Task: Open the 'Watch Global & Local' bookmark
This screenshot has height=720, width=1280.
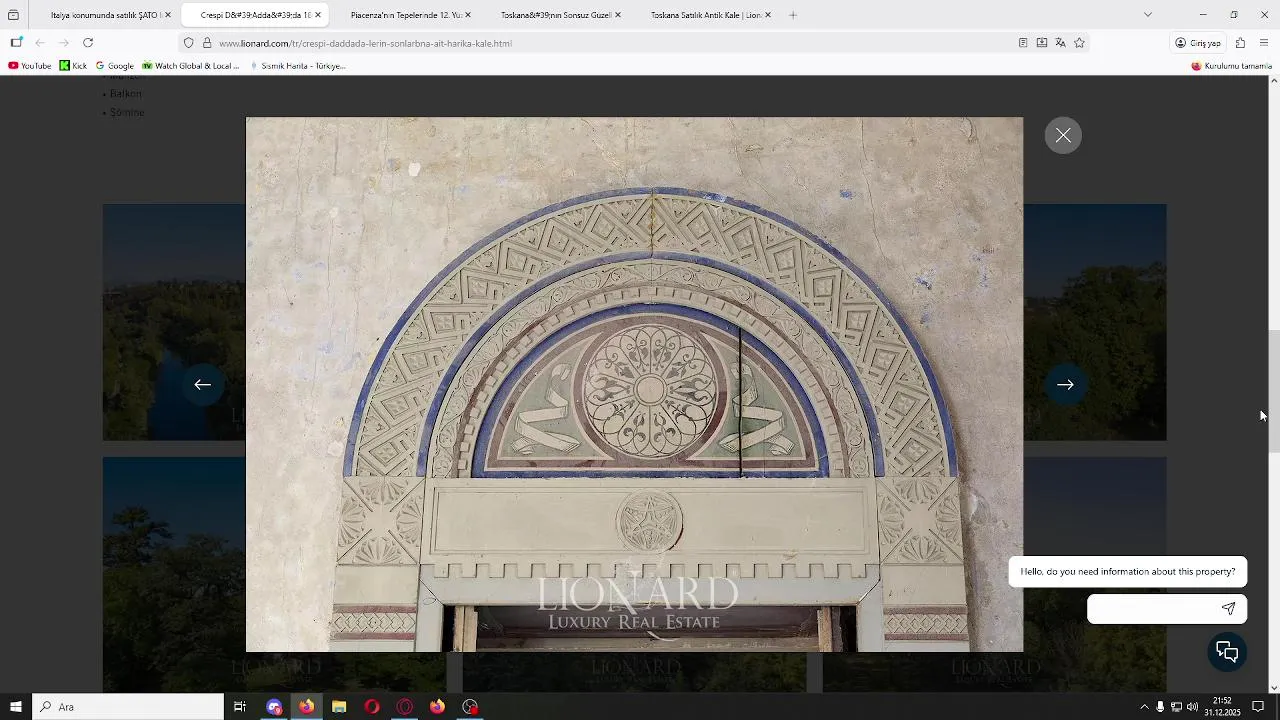Action: pyautogui.click(x=190, y=66)
